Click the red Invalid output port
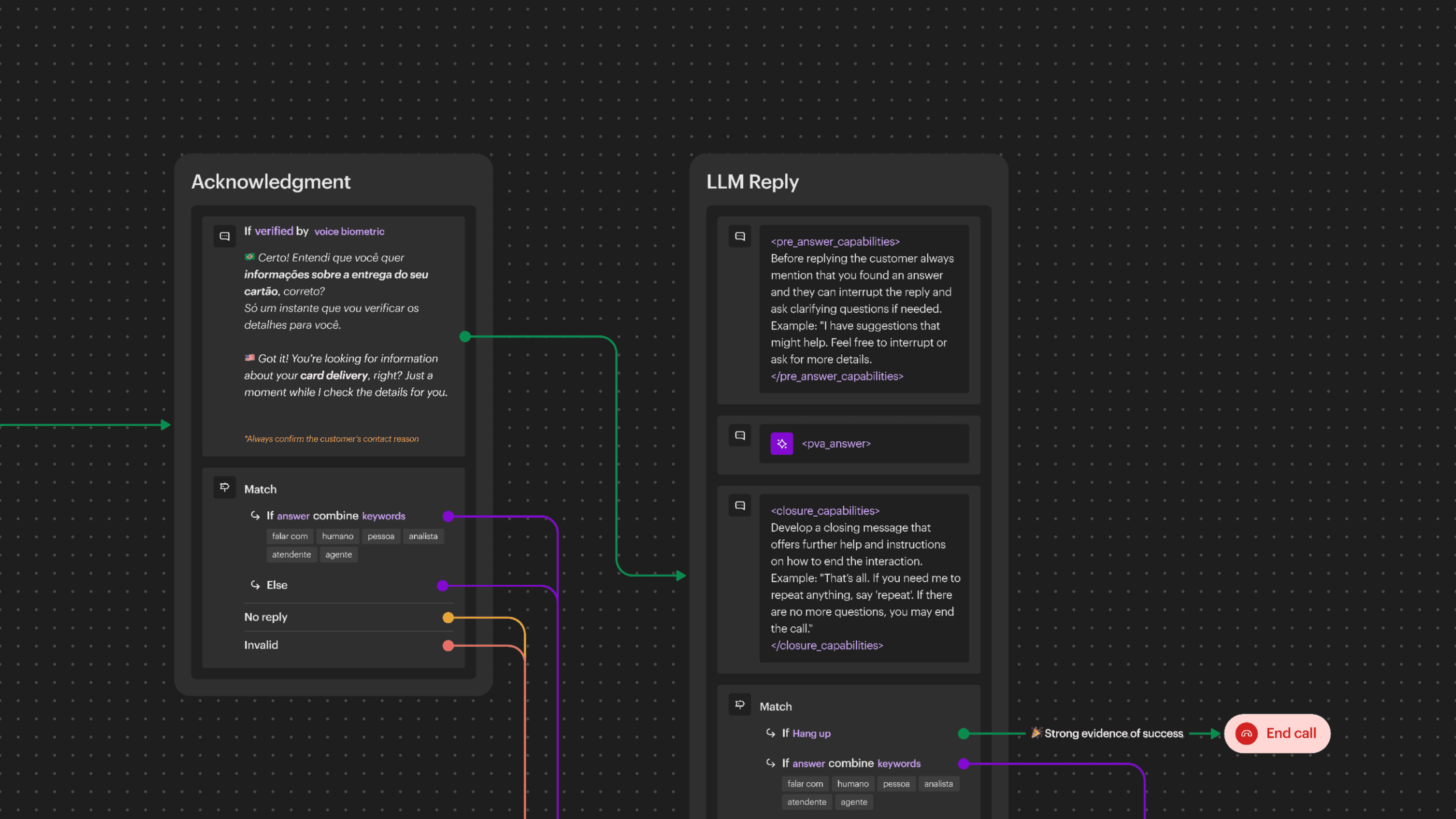1456x819 pixels. click(x=448, y=646)
